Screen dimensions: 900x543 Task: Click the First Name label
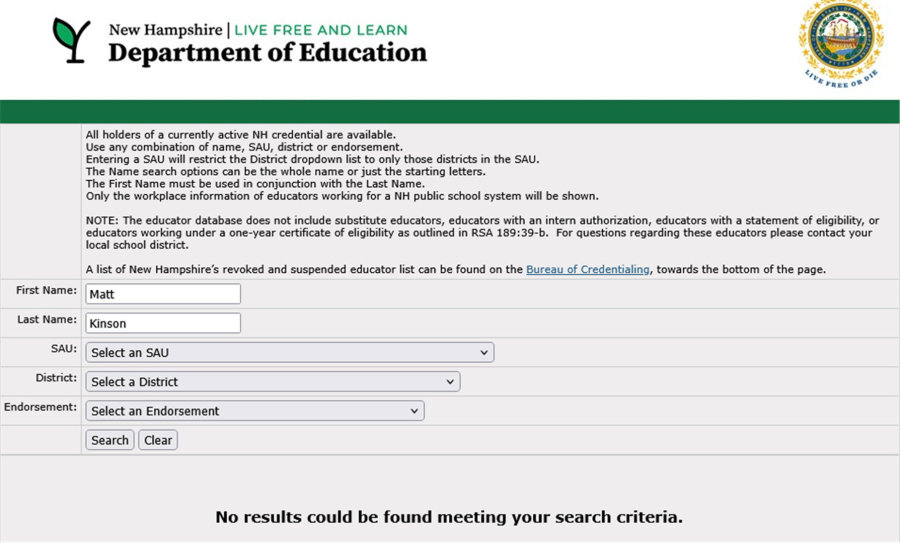(46, 290)
